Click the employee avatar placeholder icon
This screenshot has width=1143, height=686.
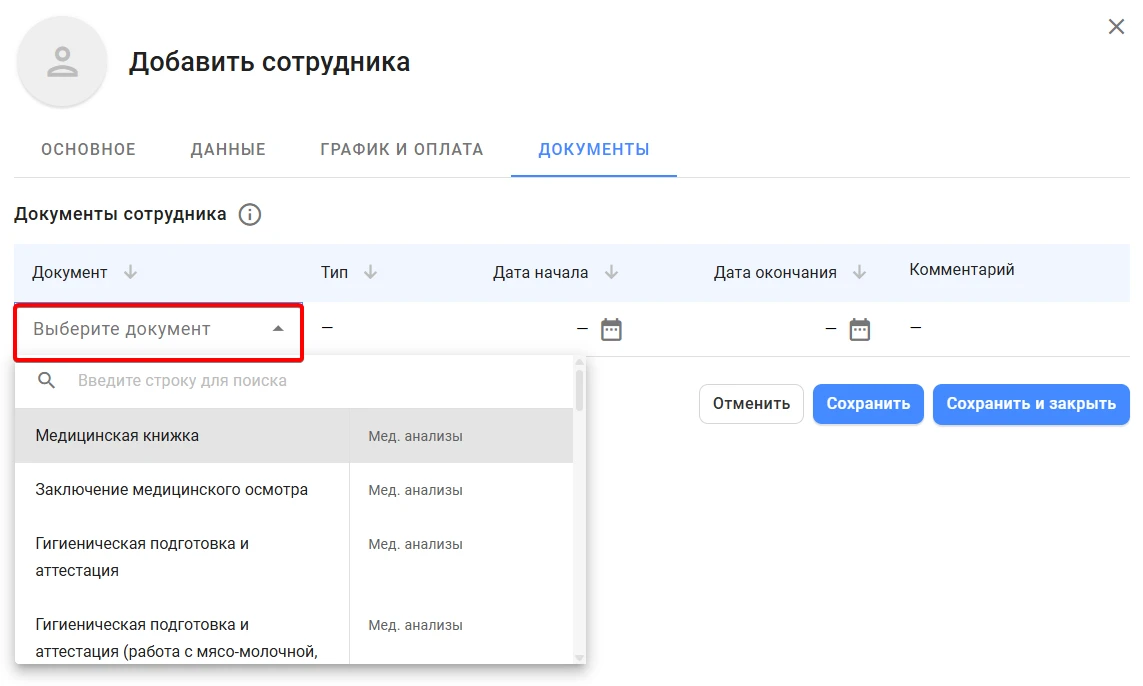click(62, 62)
